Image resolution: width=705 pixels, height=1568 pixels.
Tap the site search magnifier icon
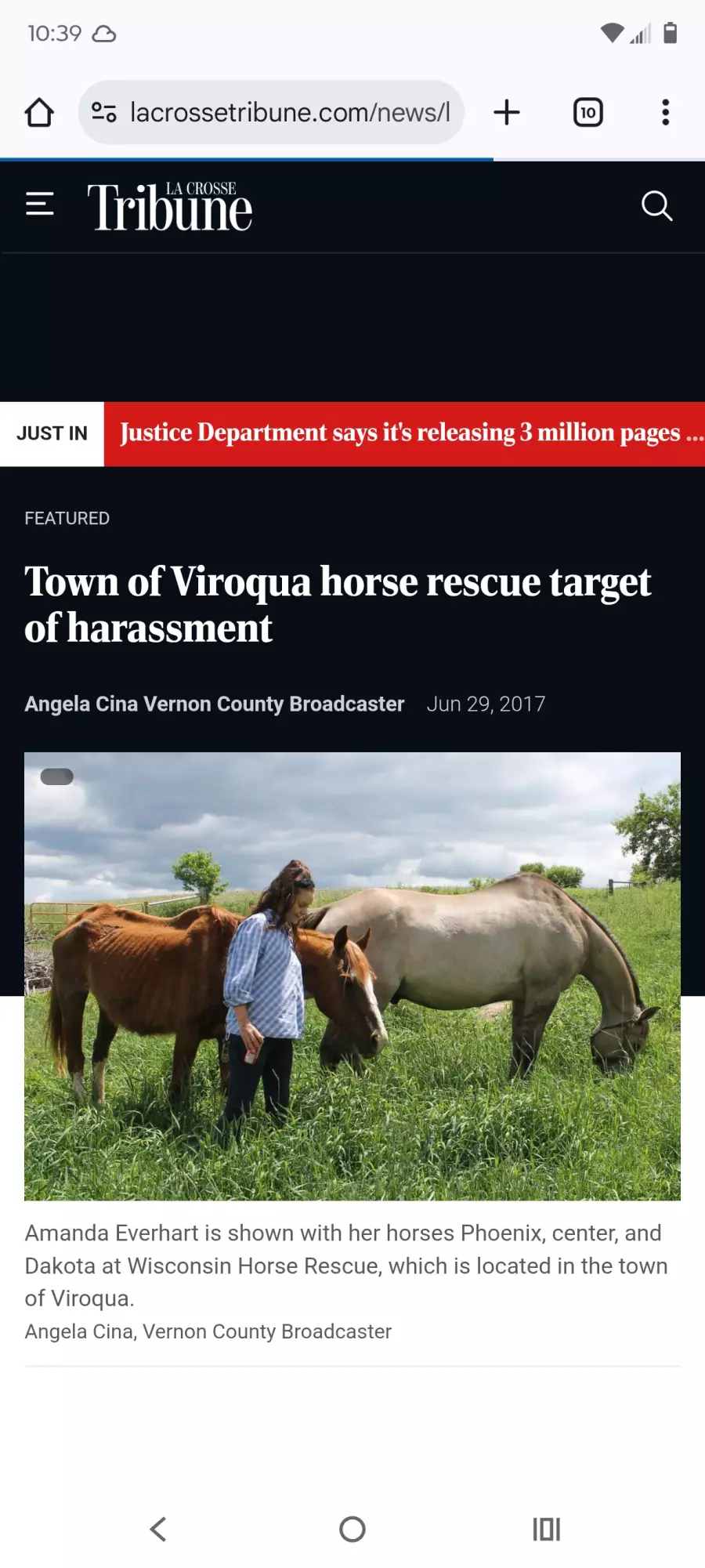pos(656,206)
